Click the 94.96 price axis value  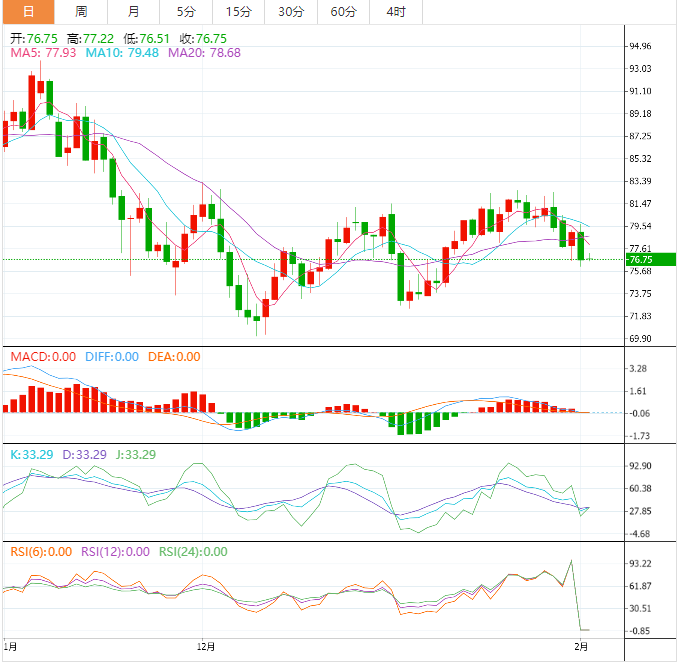[x=640, y=46]
